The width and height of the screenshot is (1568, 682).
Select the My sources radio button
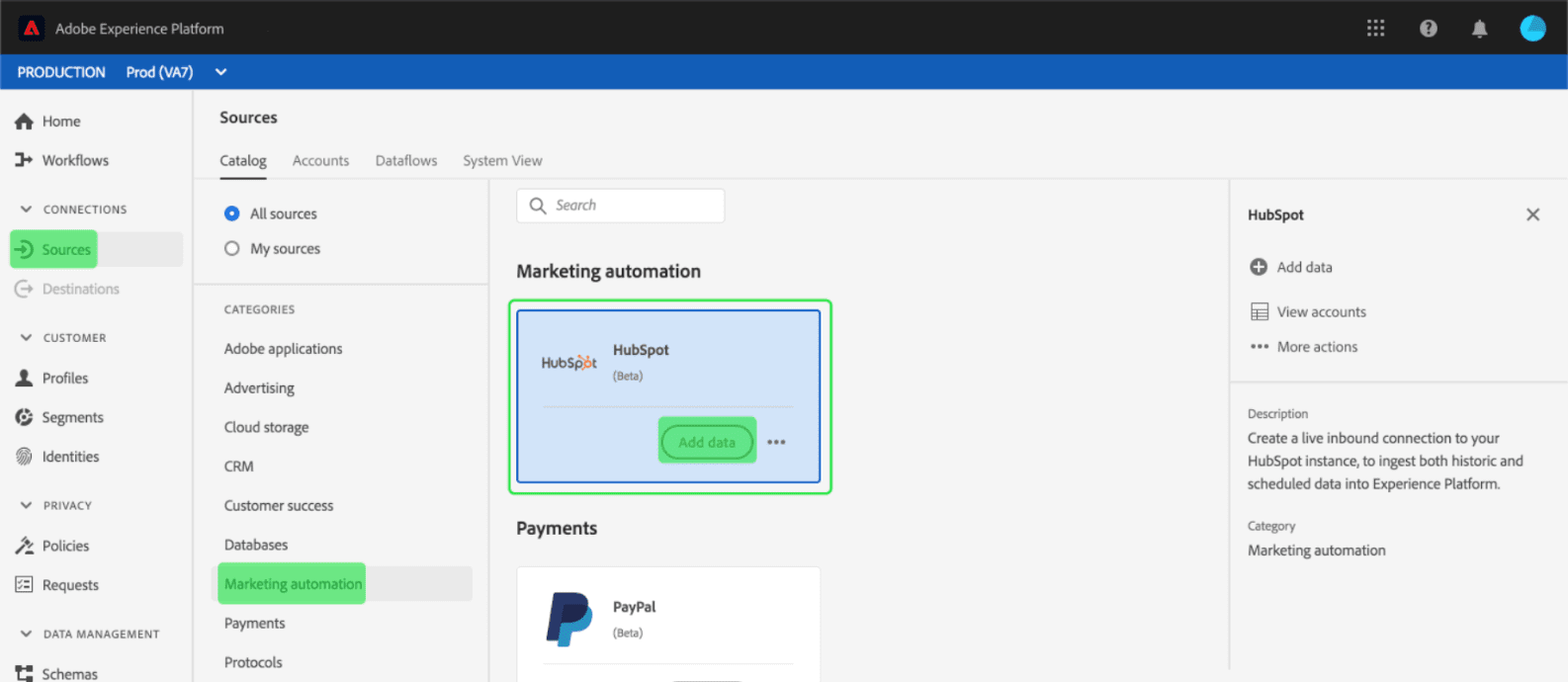[231, 248]
